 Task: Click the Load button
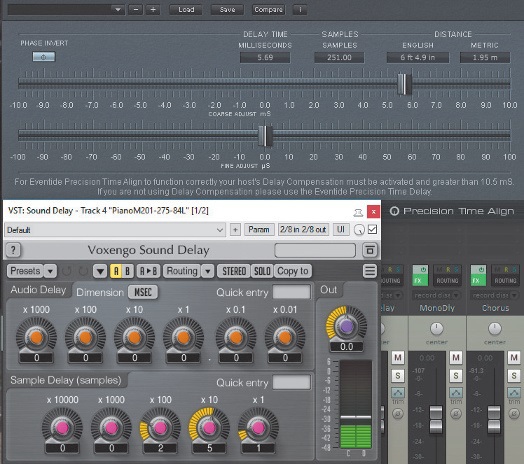(186, 9)
